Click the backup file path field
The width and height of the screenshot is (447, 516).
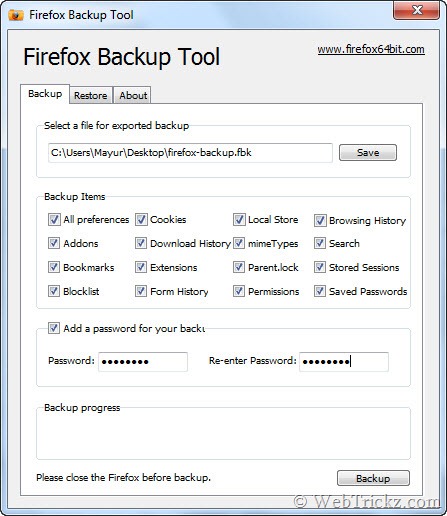[x=190, y=153]
